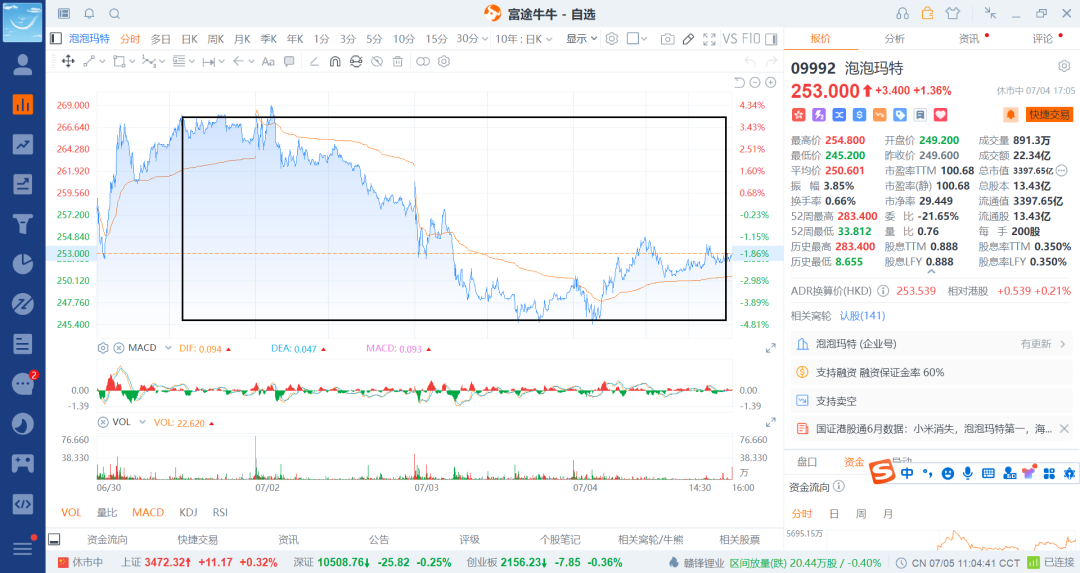Open quote panel settings gear

[x=1064, y=66]
